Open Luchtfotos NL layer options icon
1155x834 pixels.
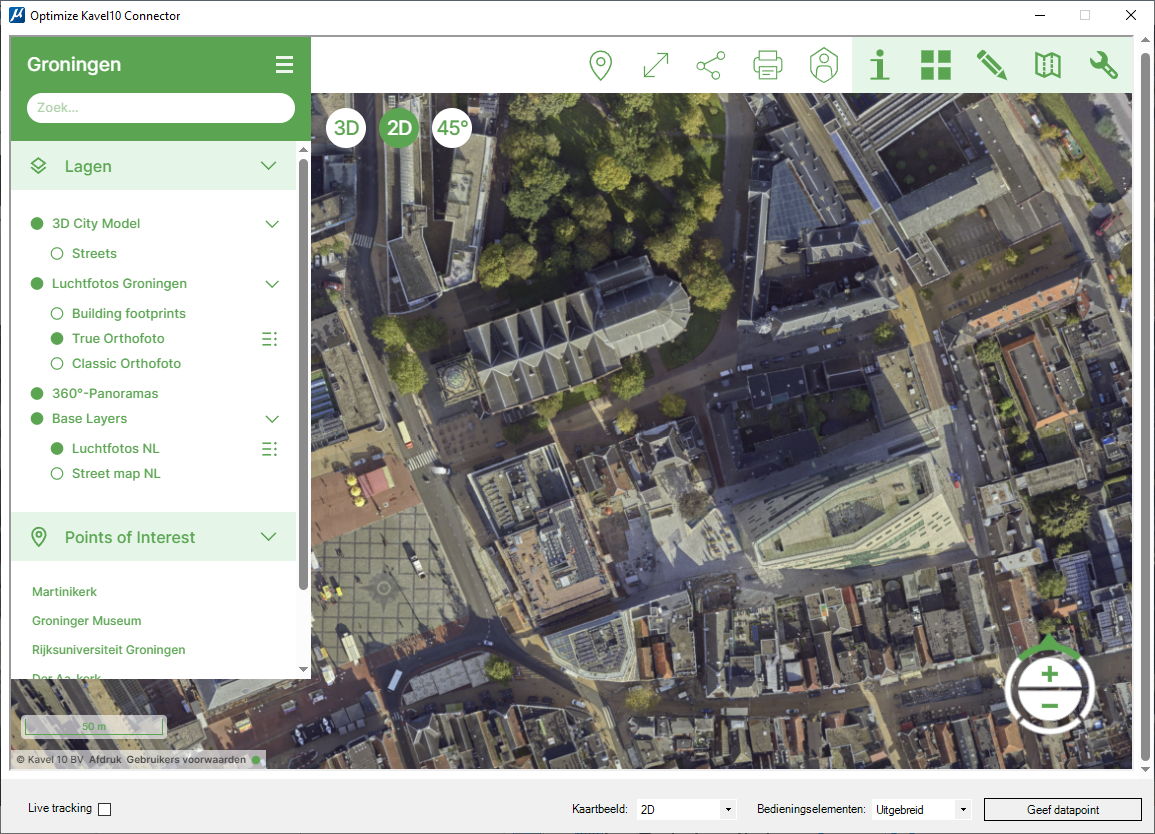coord(270,449)
